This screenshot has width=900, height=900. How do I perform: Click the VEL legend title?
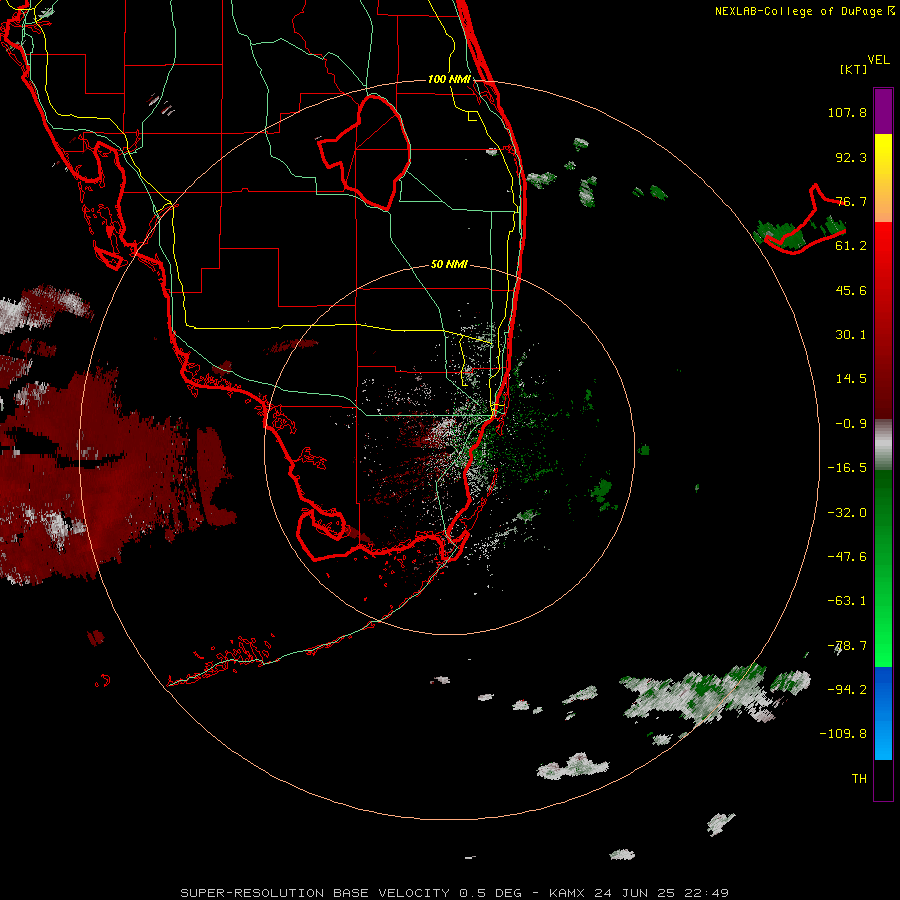click(878, 60)
